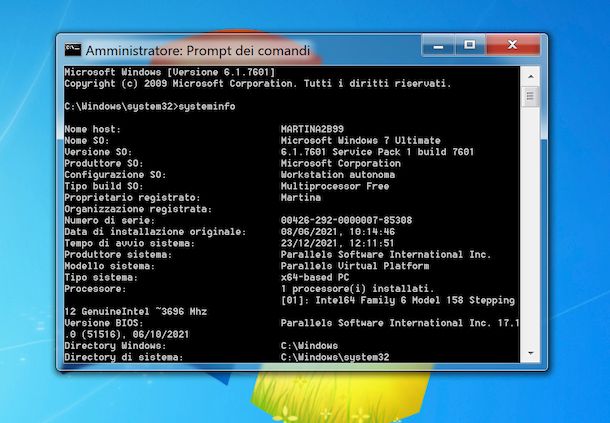Click the scrollbar down arrow
This screenshot has width=610, height=423.
(531, 353)
